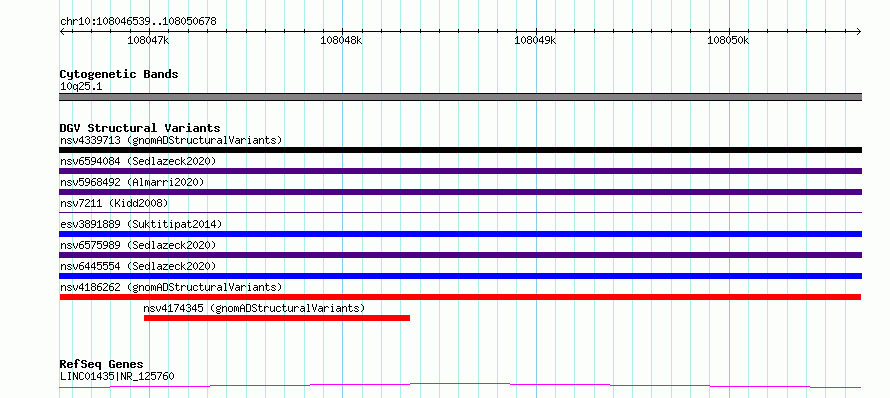Viewport: 890px width, 398px height.
Task: Click the Cytogenetic Bands track heading
Action: tap(119, 74)
